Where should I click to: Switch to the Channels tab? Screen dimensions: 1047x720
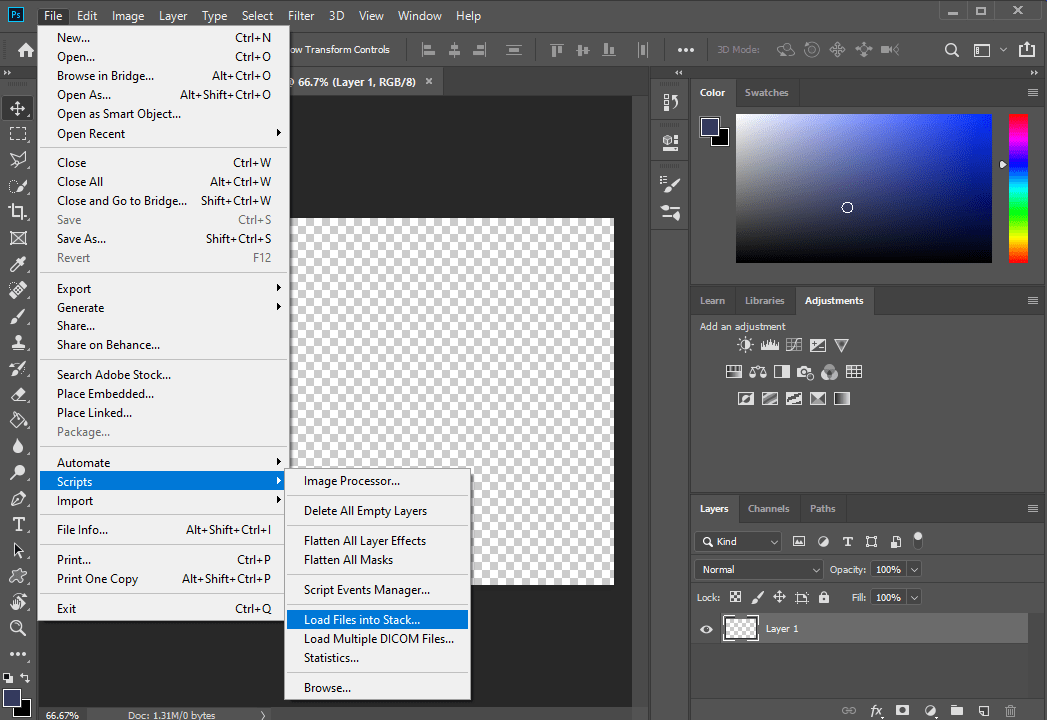tap(768, 509)
